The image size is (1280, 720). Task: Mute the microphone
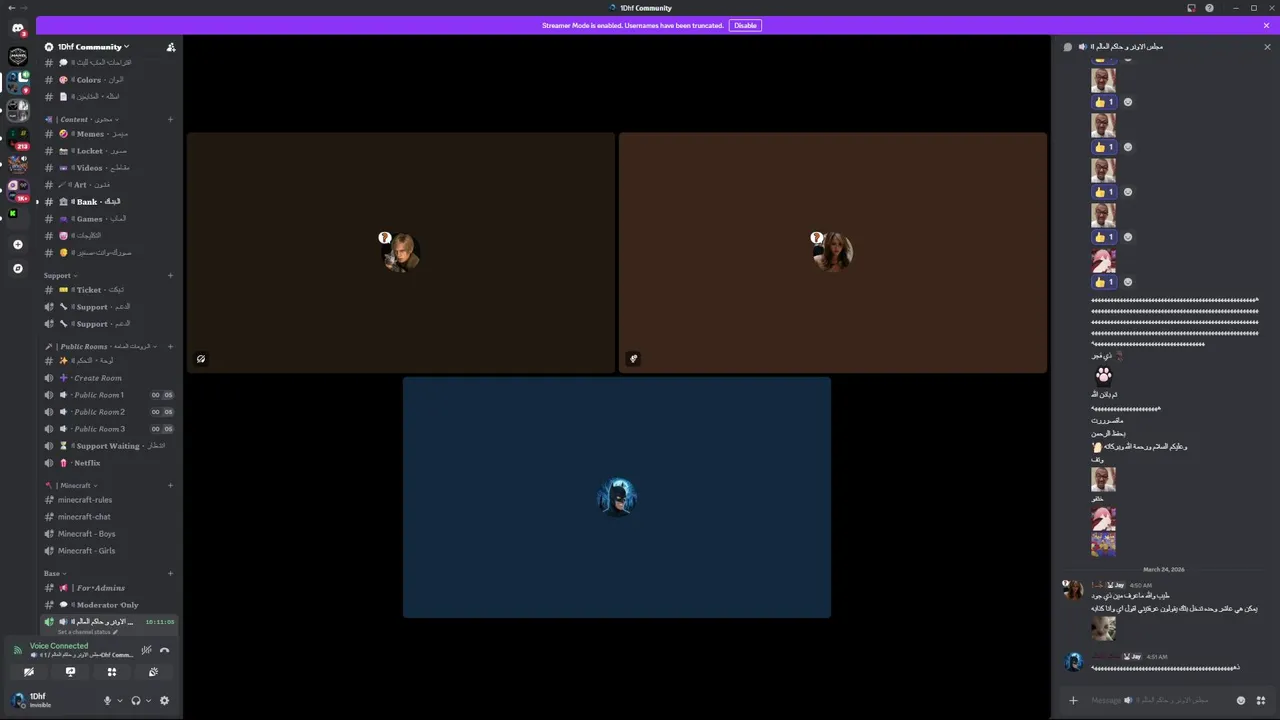click(107, 700)
